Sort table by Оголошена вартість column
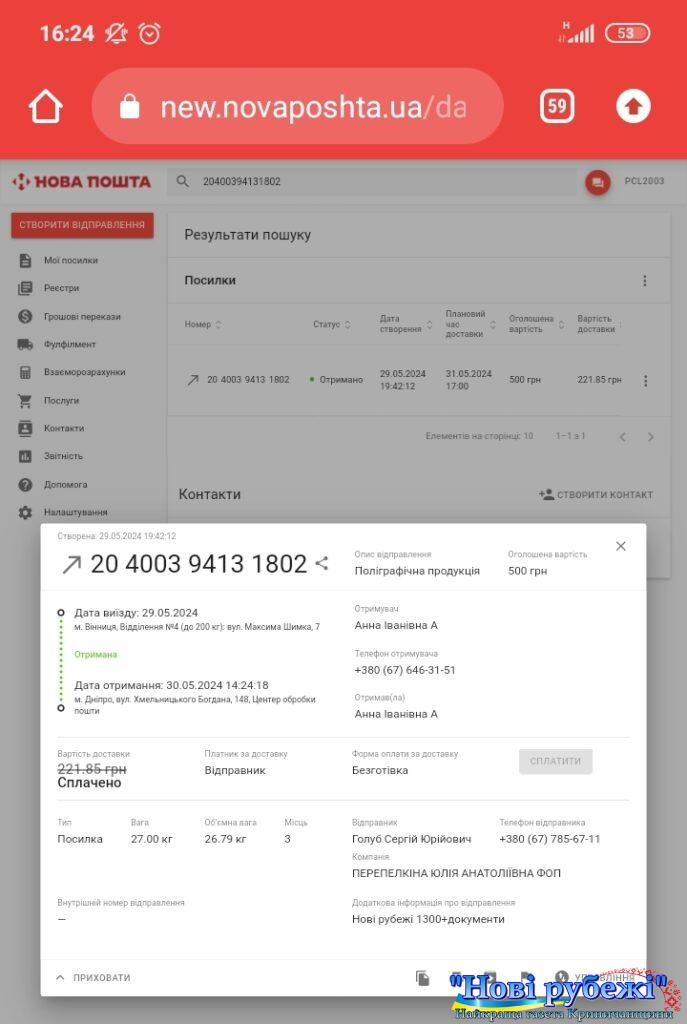Screen dimensions: 687x1024 pyautogui.click(x=536, y=324)
